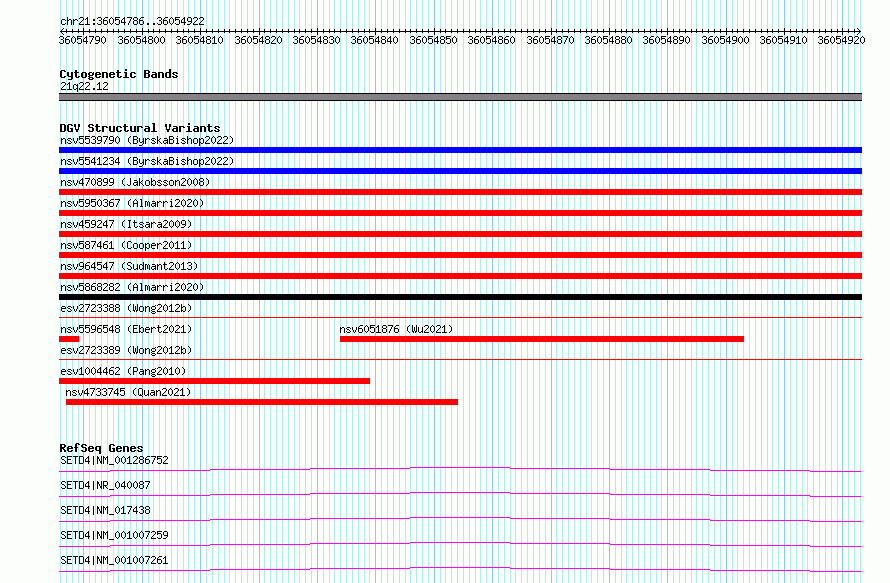Click ruler position 36054830
The image size is (890, 583).
click(317, 40)
